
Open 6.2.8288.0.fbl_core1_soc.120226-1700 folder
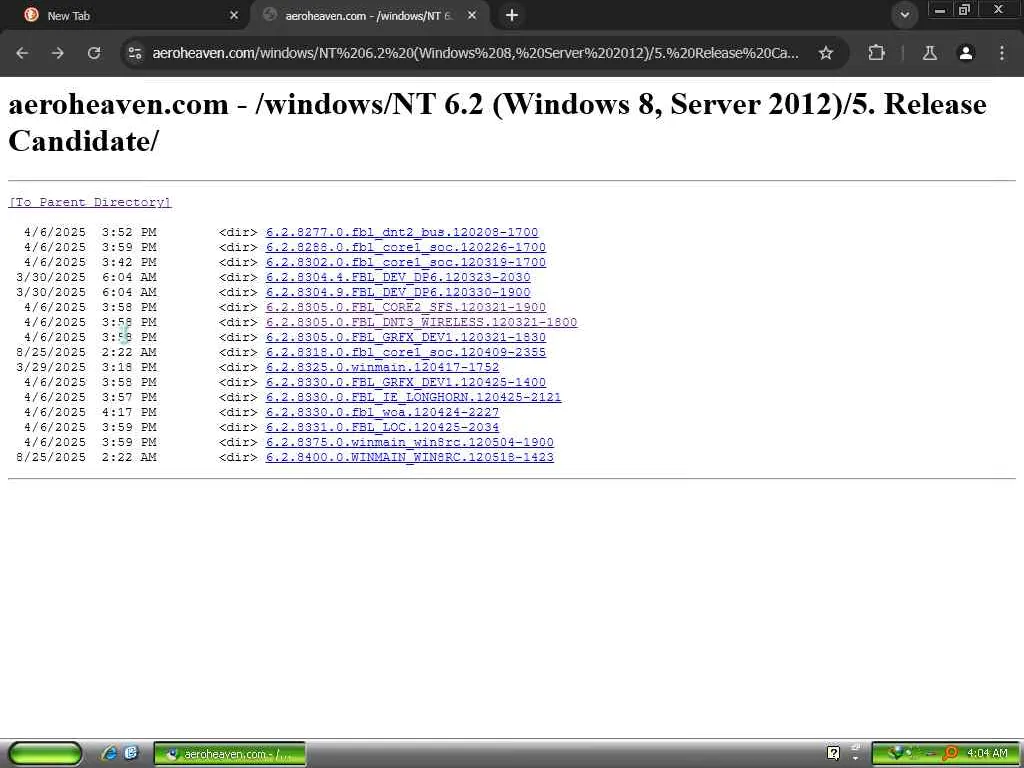coord(406,247)
